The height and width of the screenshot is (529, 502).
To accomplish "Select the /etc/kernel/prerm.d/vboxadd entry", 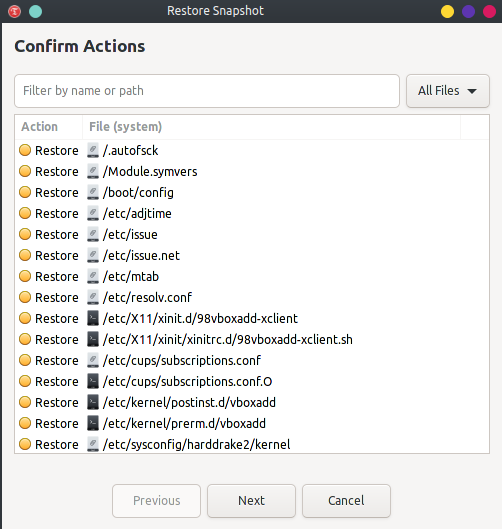I will pyautogui.click(x=252, y=423).
